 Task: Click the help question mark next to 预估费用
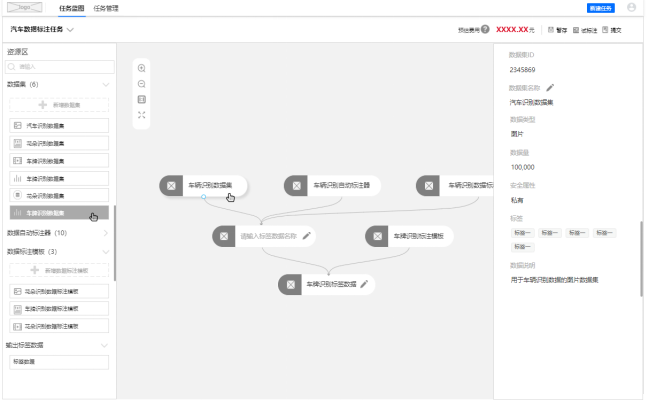(x=485, y=30)
